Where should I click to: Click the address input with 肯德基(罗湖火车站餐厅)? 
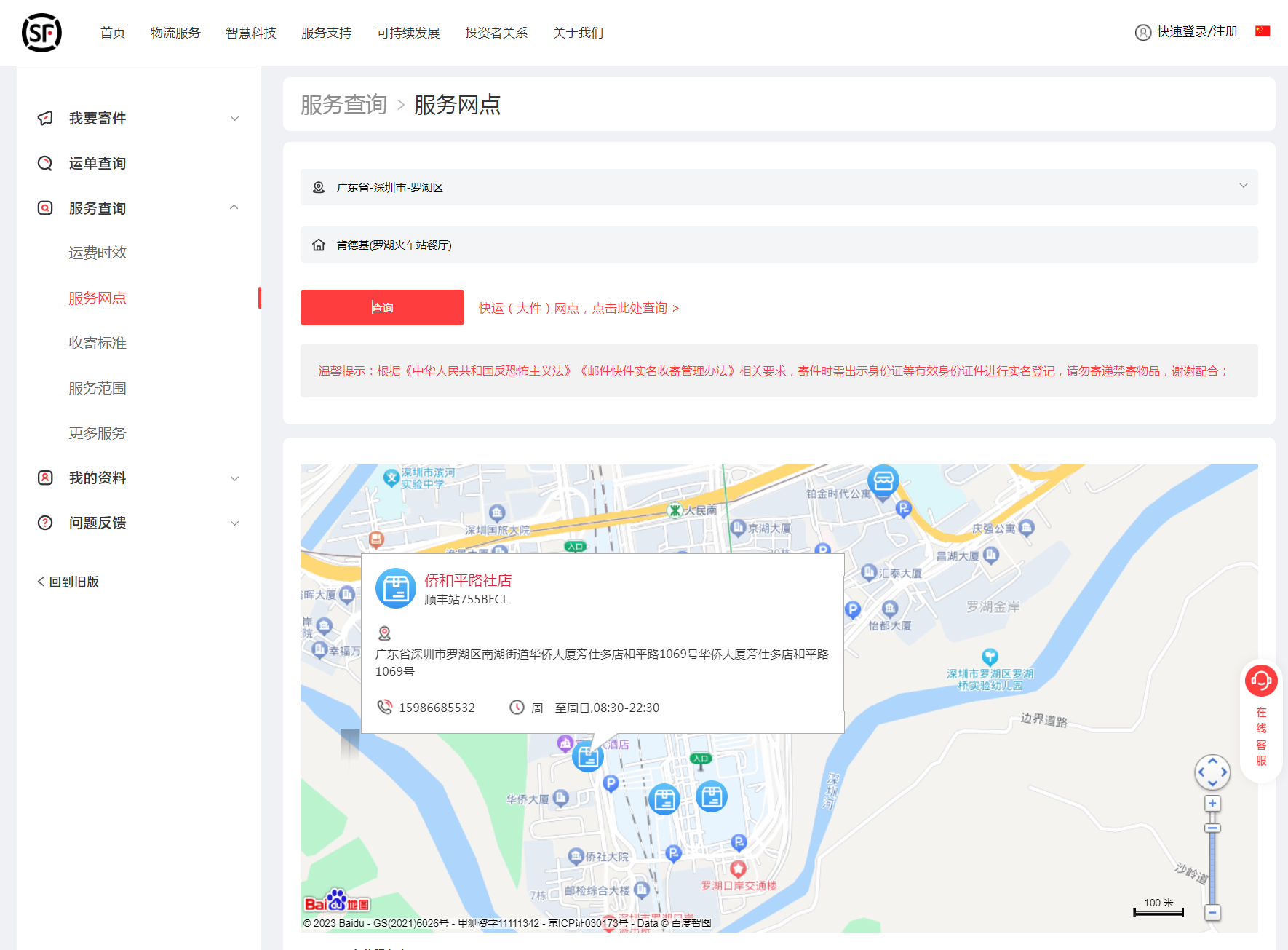tap(779, 245)
